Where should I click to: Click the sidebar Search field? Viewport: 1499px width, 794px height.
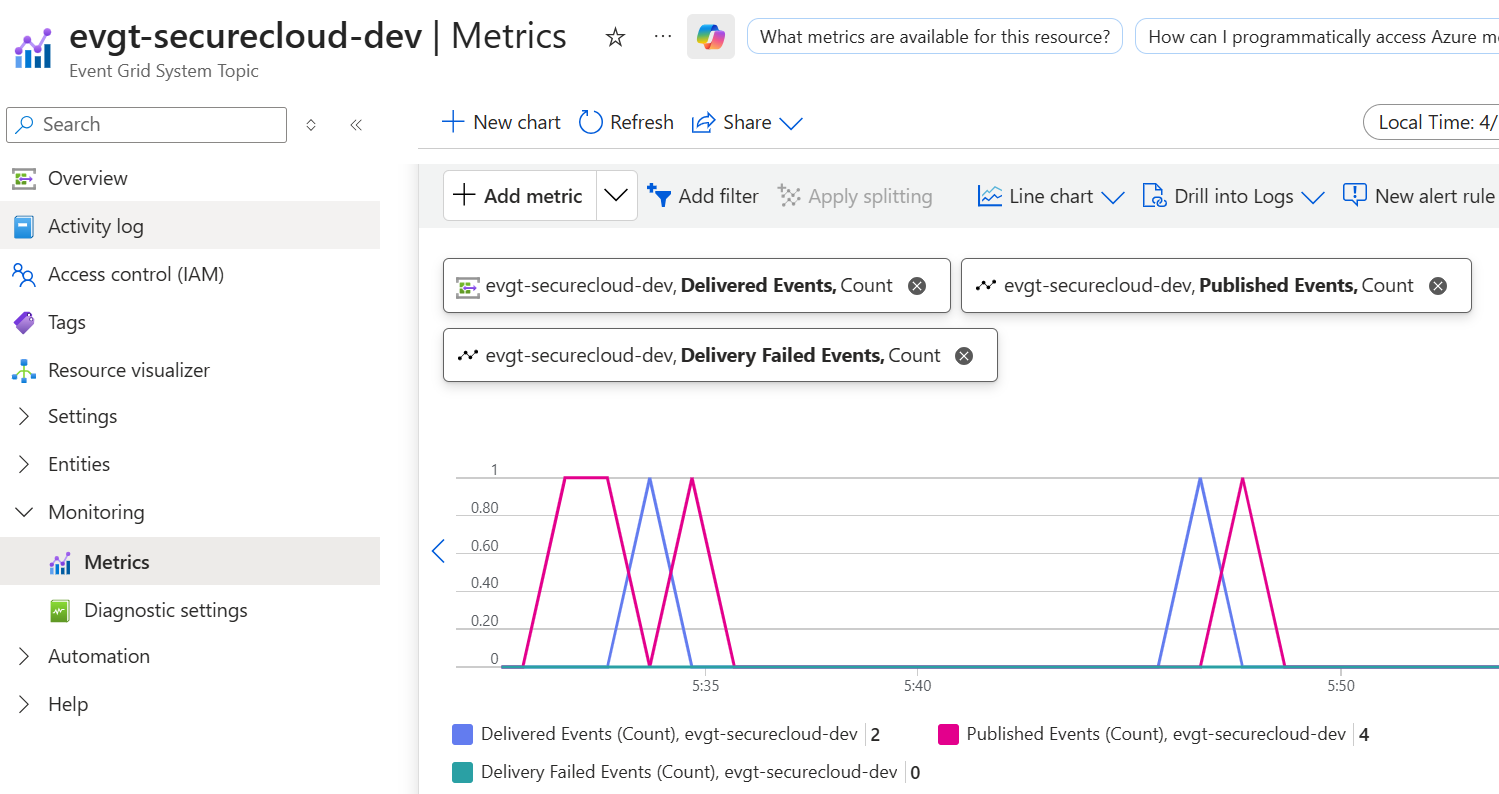point(146,125)
